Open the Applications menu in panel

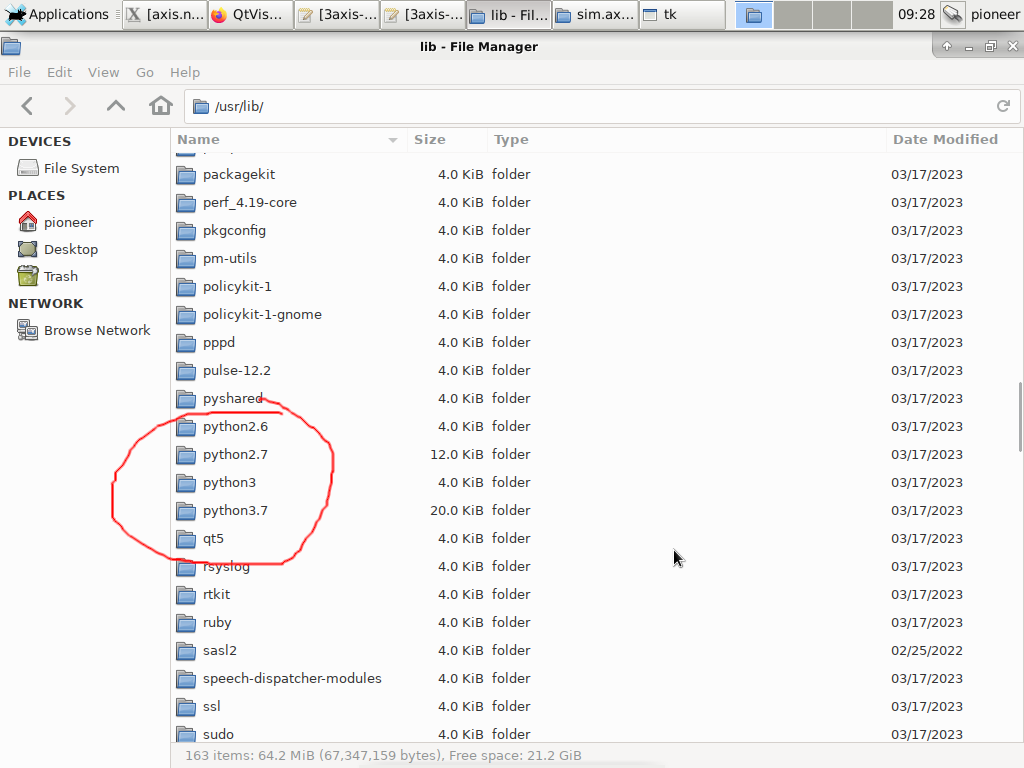[58, 15]
